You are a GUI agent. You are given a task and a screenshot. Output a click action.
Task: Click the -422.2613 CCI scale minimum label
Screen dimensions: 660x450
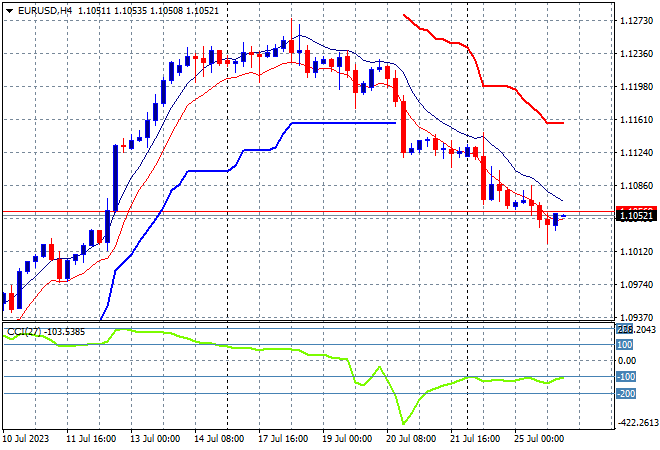pos(638,422)
